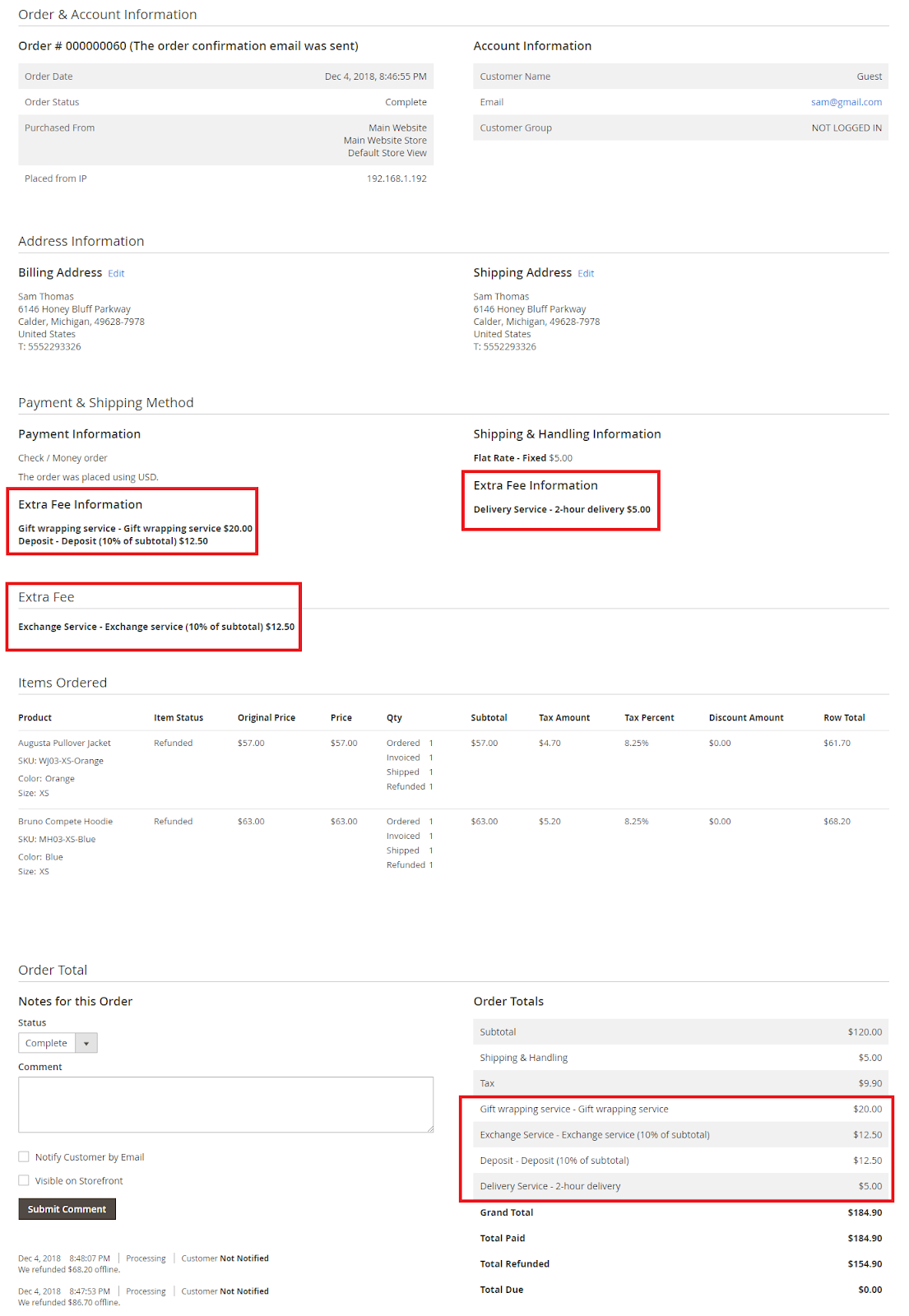The width and height of the screenshot is (909, 1316).
Task: Grab the Comment box resize handle
Action: (429, 1128)
